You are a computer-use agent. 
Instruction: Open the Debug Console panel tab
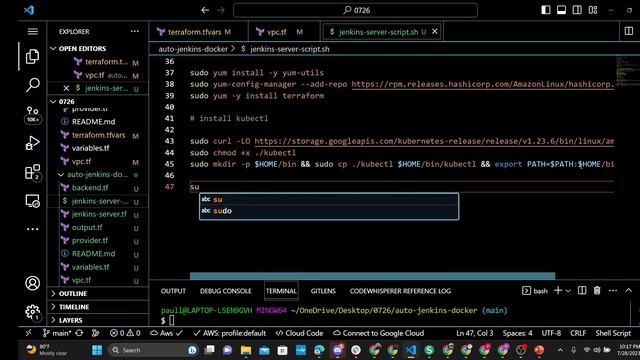pos(225,291)
